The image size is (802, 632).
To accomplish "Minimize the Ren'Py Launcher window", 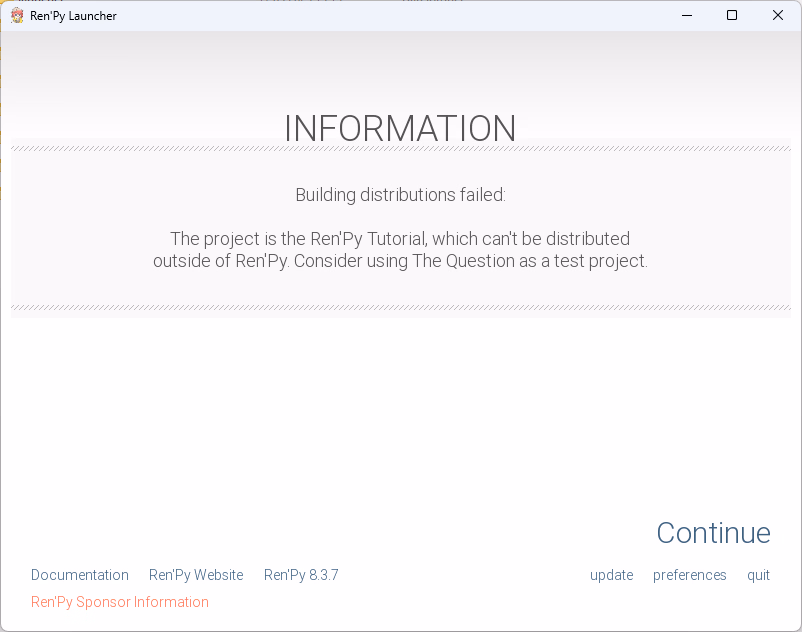I will pos(687,15).
